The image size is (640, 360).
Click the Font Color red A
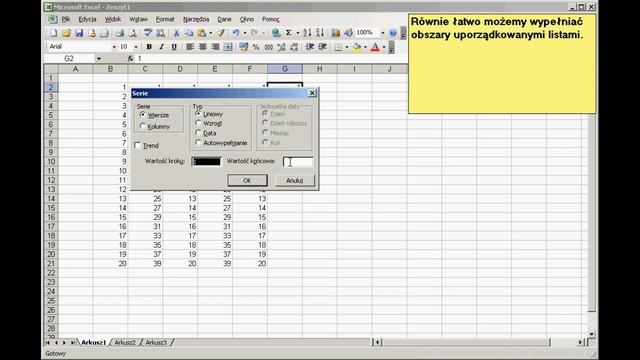(x=375, y=47)
